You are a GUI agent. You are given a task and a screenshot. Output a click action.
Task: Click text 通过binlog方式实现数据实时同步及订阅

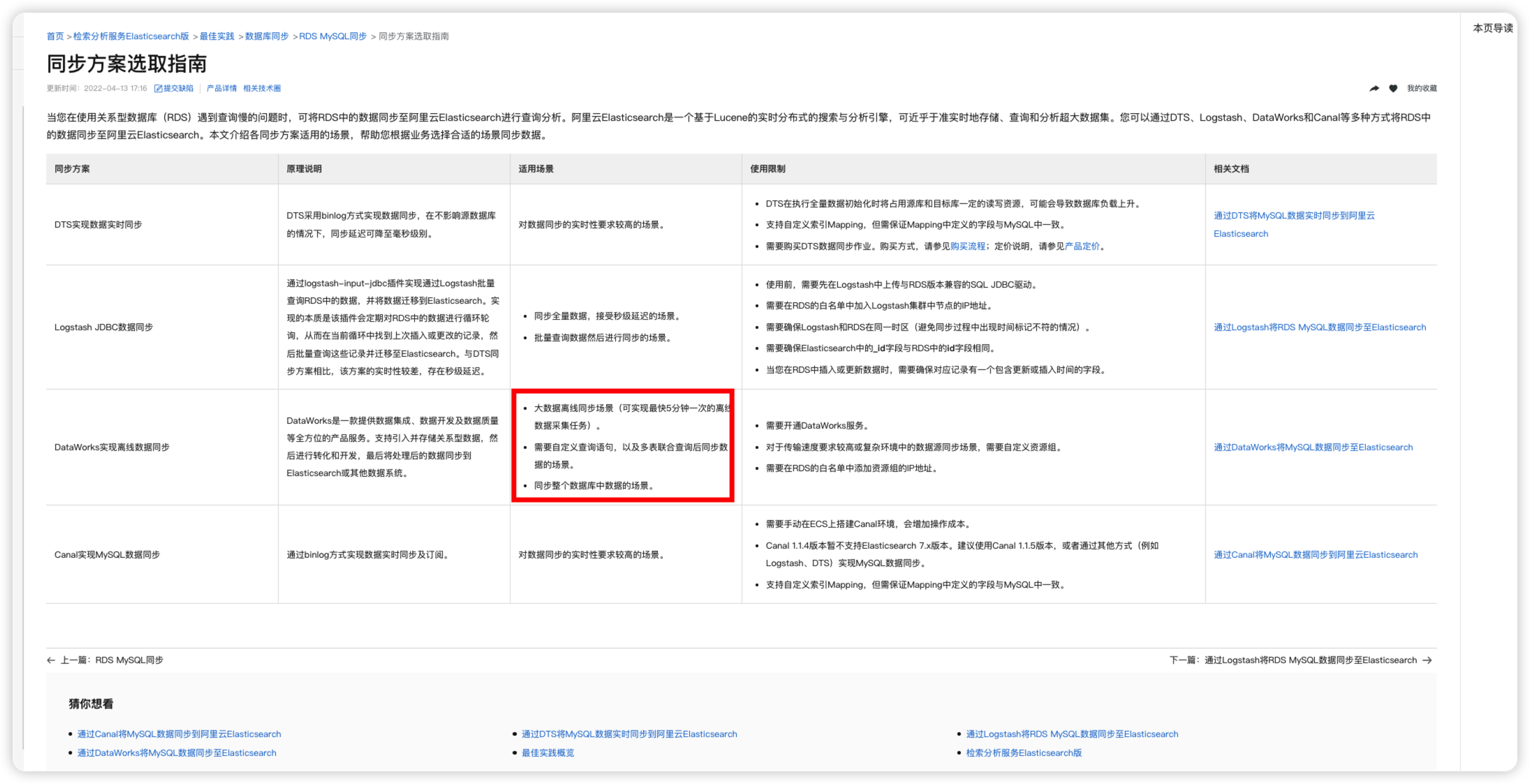point(369,555)
